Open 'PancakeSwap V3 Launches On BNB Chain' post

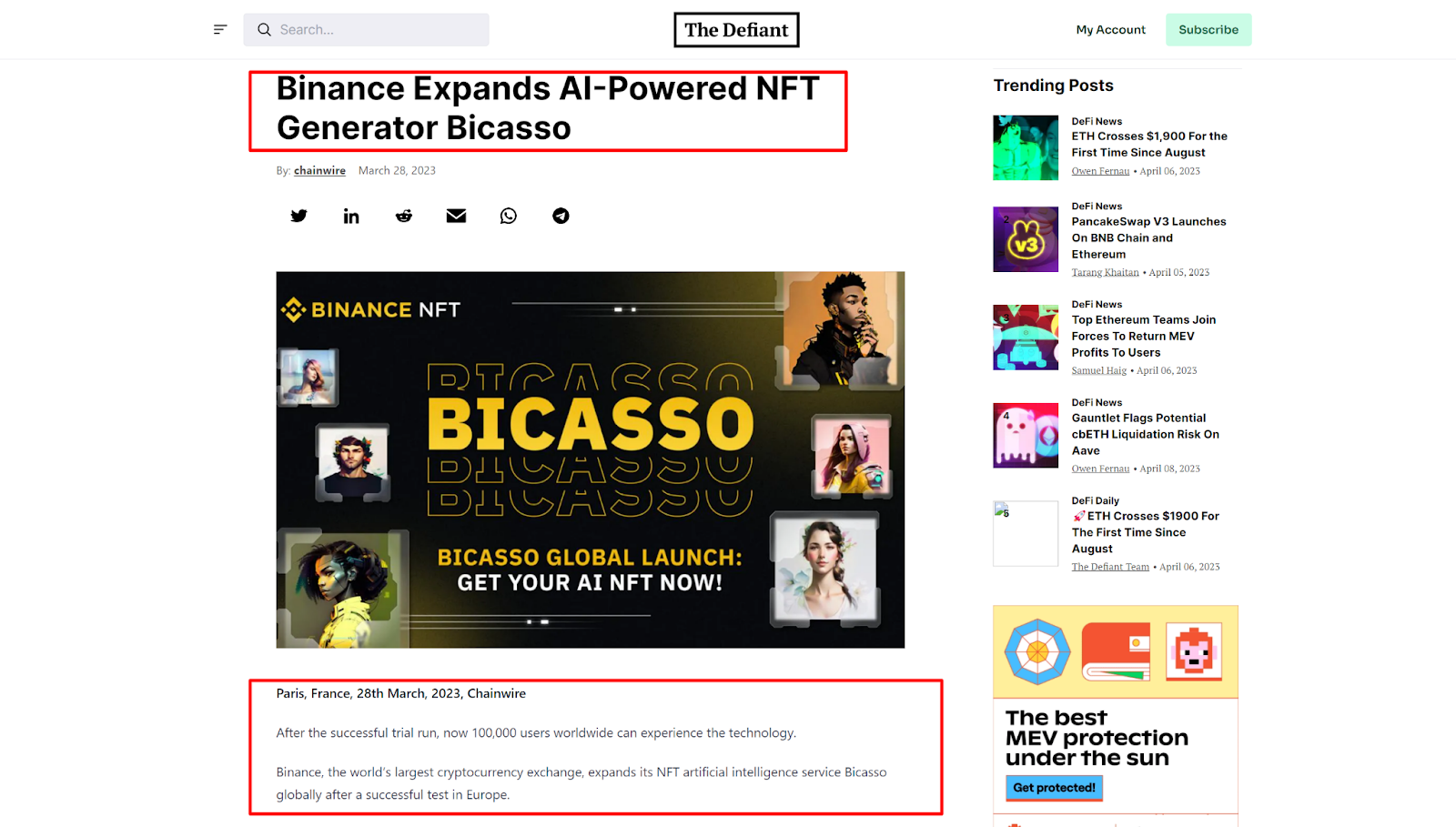coord(1148,238)
